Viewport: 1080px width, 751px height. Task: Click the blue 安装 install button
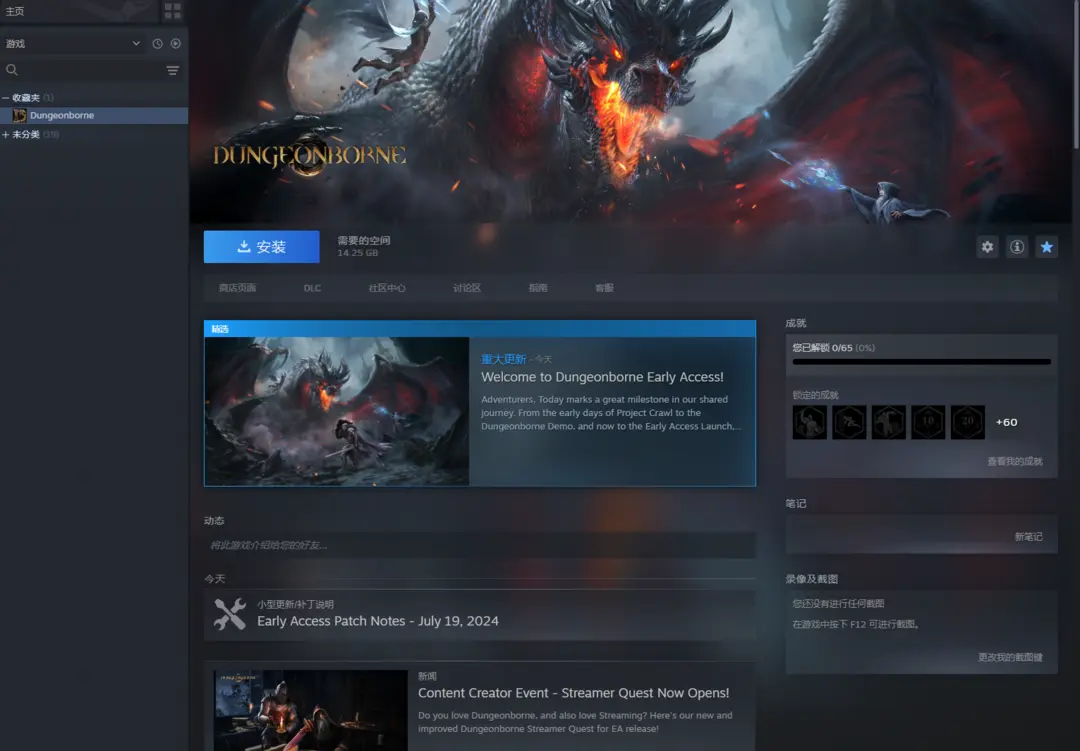(x=262, y=247)
